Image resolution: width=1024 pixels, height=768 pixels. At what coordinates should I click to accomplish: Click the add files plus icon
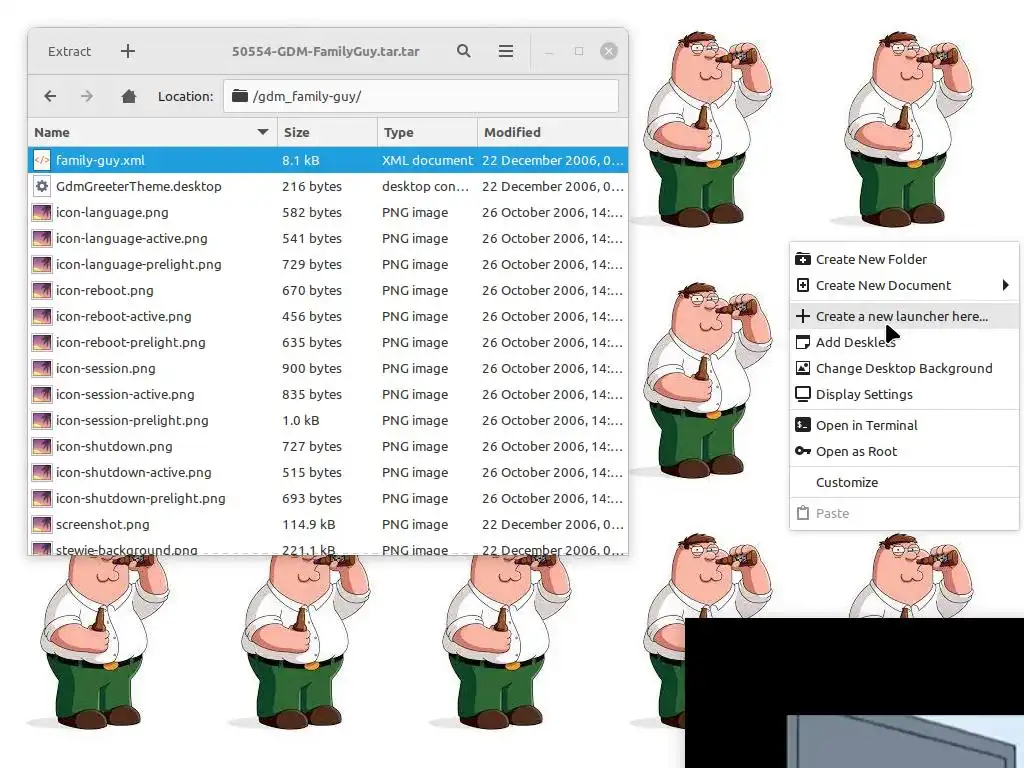128,51
